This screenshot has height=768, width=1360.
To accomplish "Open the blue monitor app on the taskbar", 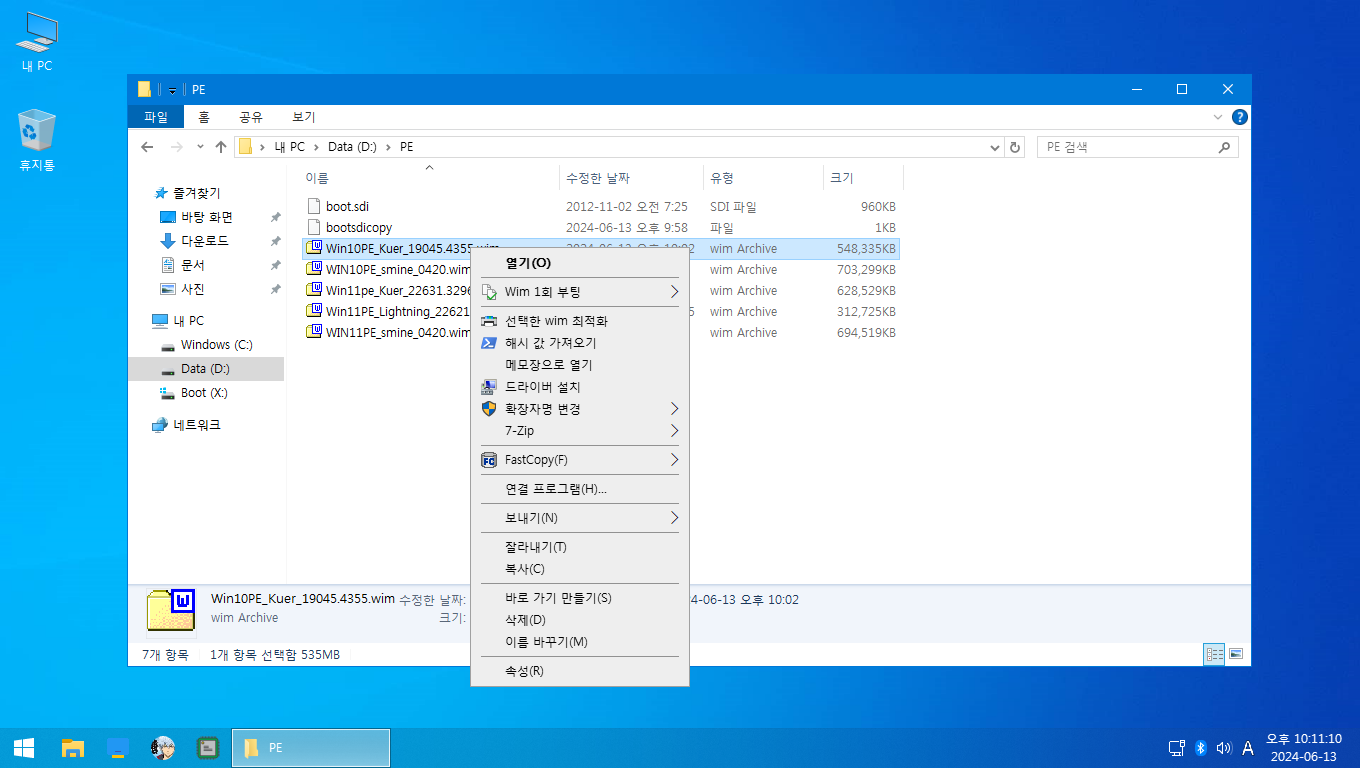I will point(118,747).
